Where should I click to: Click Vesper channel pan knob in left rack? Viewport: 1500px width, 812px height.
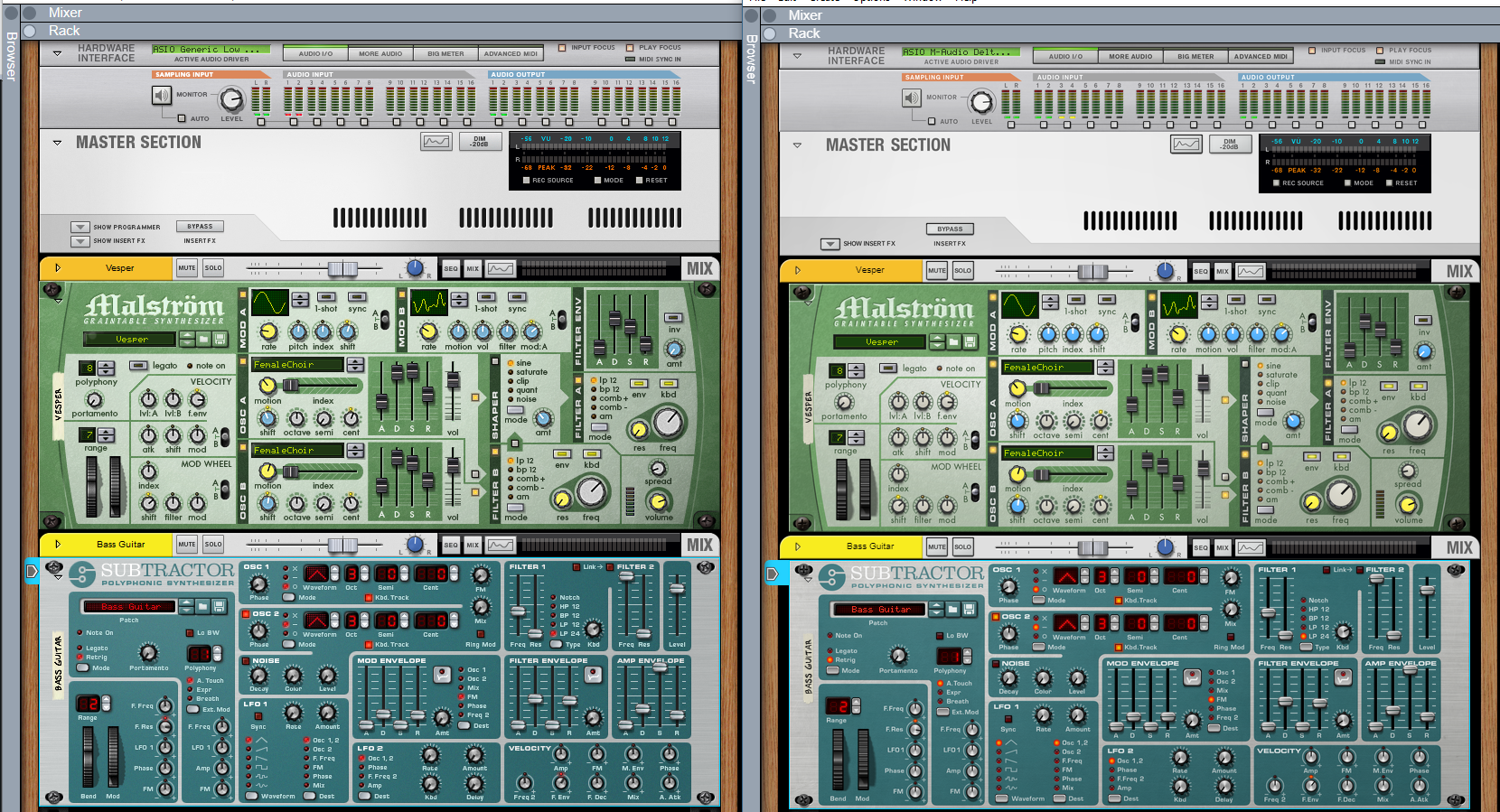415,267
